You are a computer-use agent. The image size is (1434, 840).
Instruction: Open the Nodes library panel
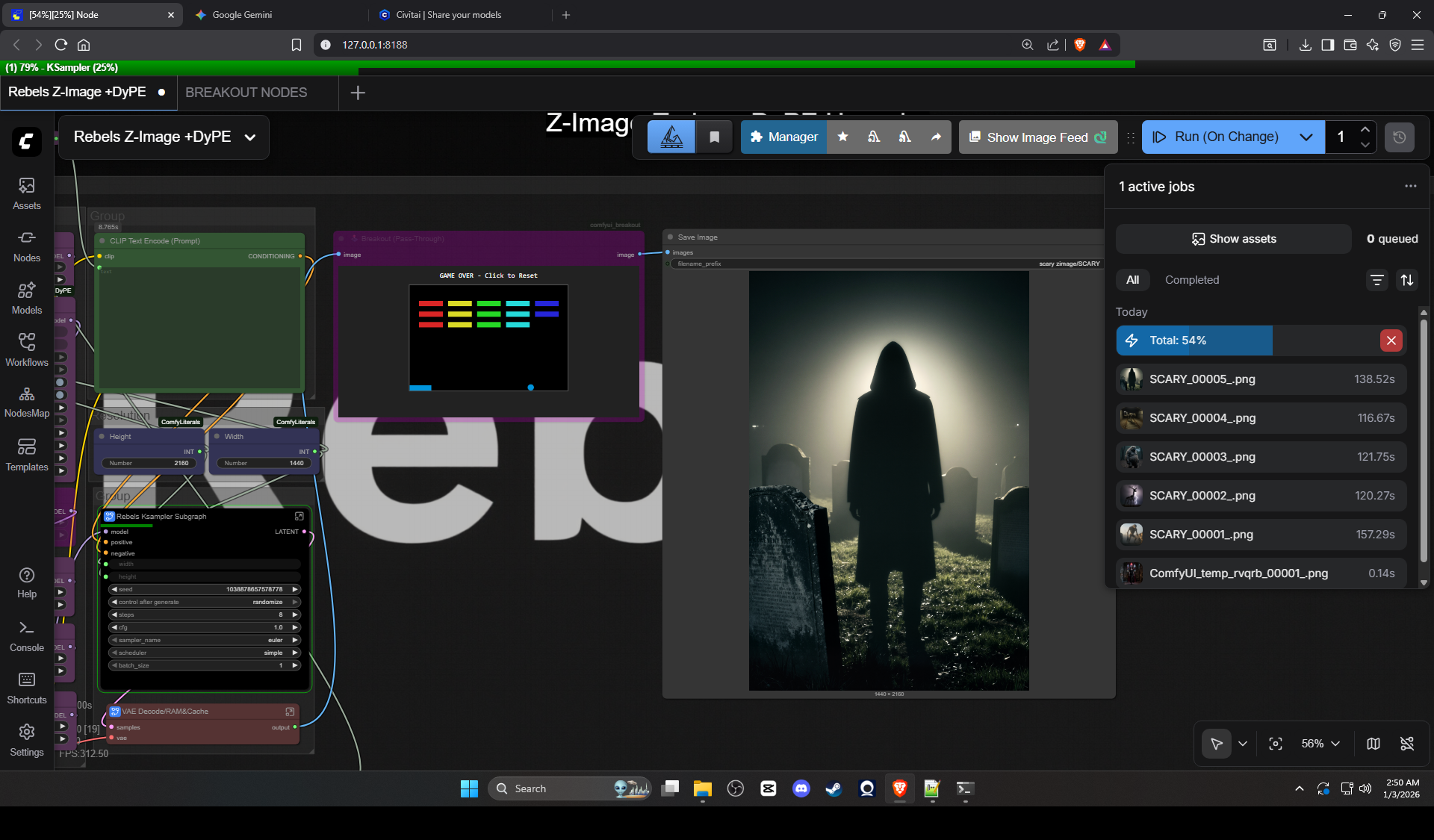tap(27, 246)
